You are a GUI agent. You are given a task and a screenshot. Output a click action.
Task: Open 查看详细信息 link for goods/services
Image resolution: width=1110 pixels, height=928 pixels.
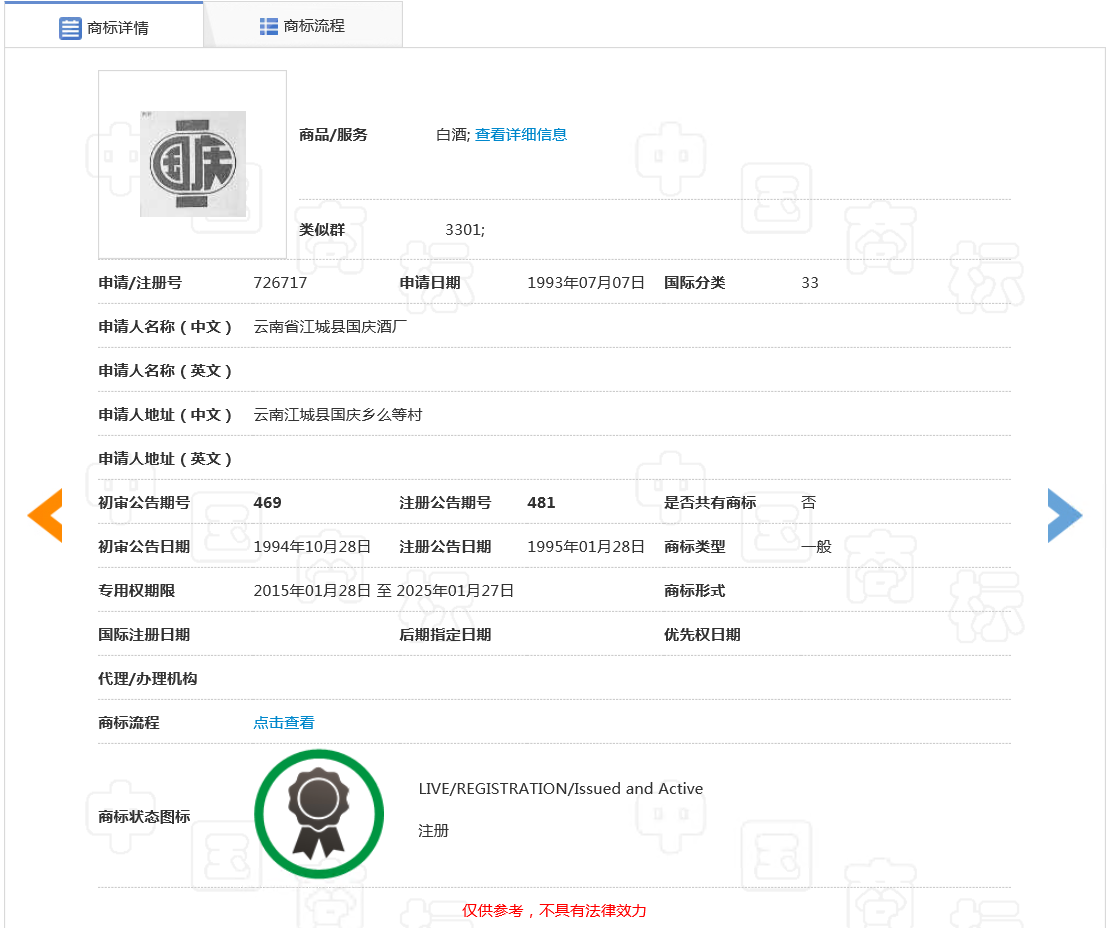point(520,134)
